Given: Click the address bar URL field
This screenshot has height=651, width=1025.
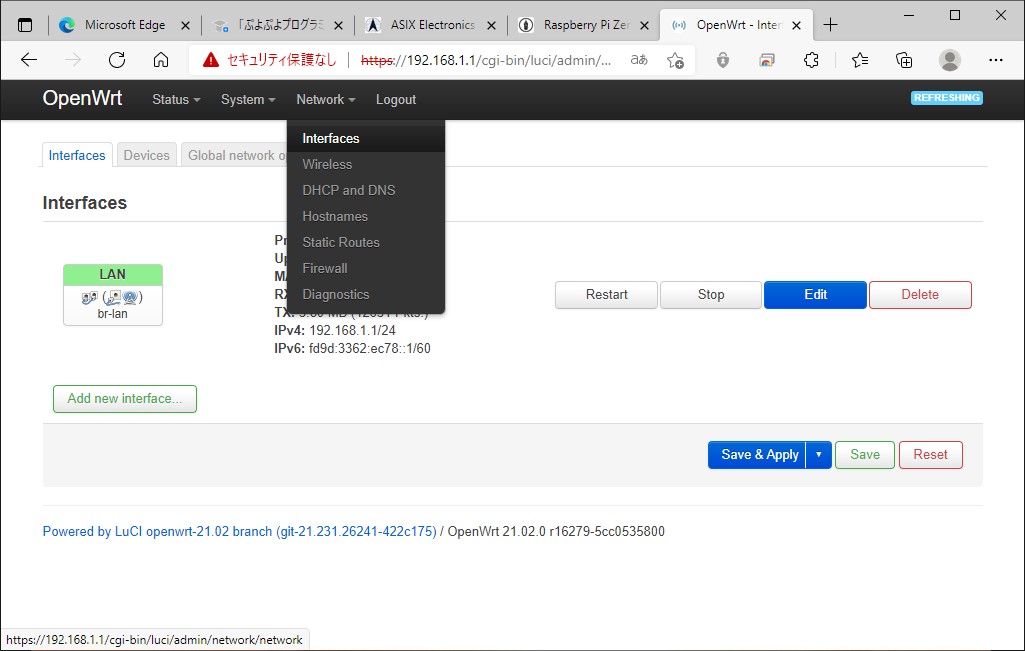Looking at the screenshot, I should point(486,60).
